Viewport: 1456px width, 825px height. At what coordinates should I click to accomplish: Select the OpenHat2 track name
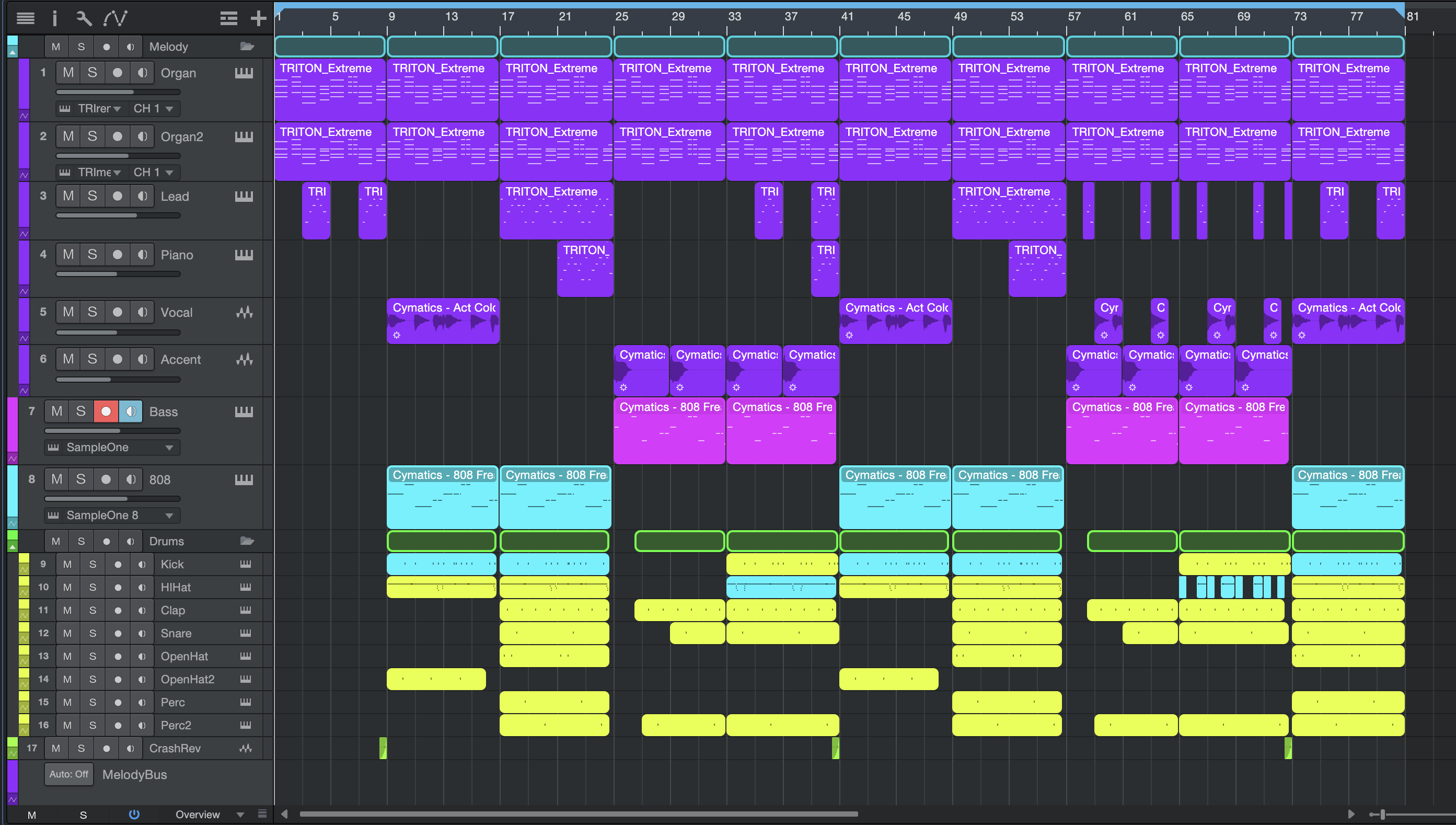[188, 679]
